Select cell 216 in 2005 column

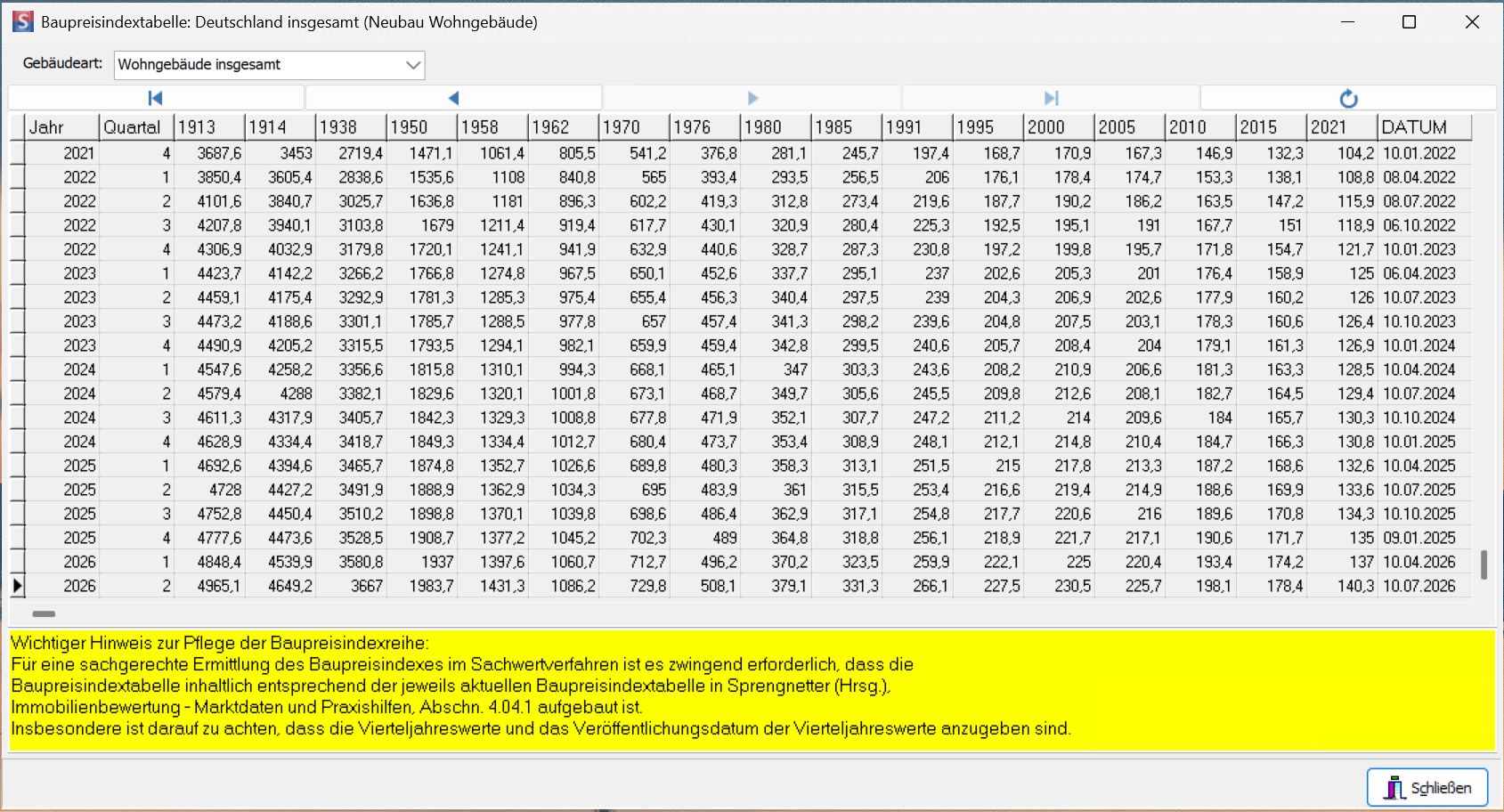click(x=1130, y=514)
